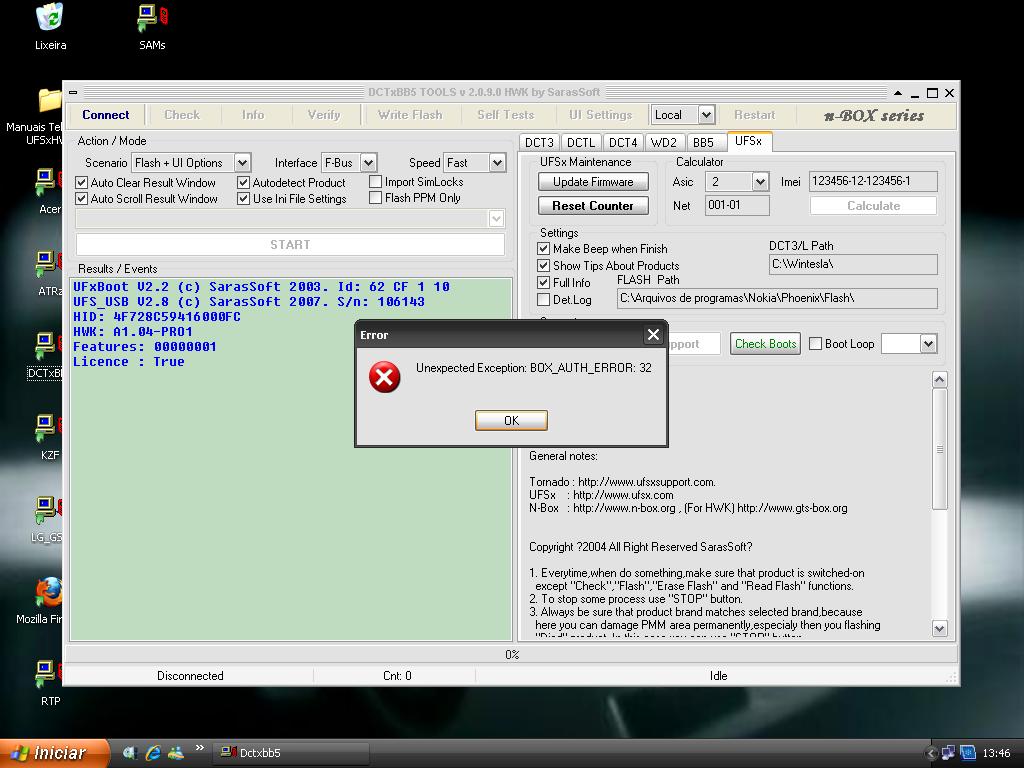Click the Imei input field
This screenshot has width=1024, height=768.
pos(873,182)
